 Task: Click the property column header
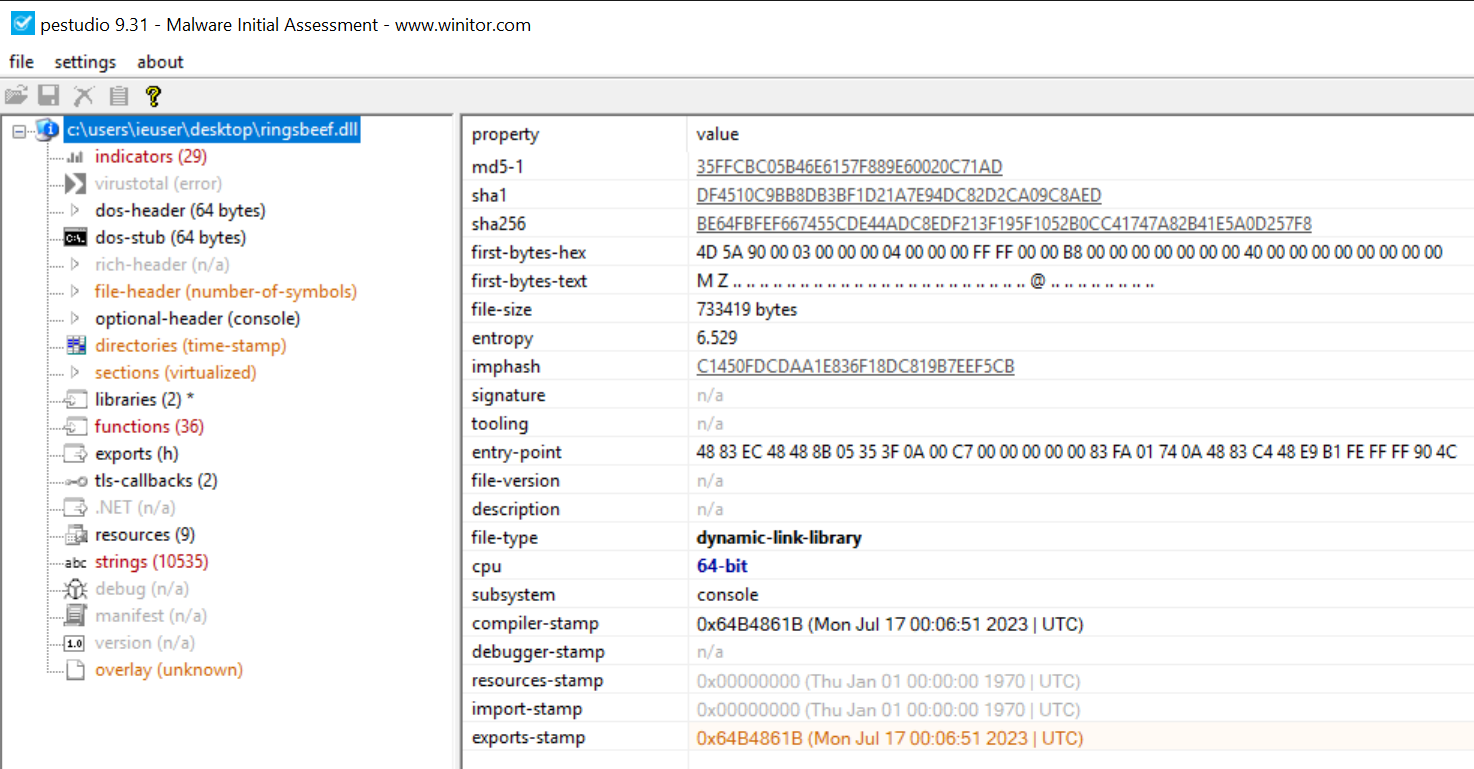(505, 134)
